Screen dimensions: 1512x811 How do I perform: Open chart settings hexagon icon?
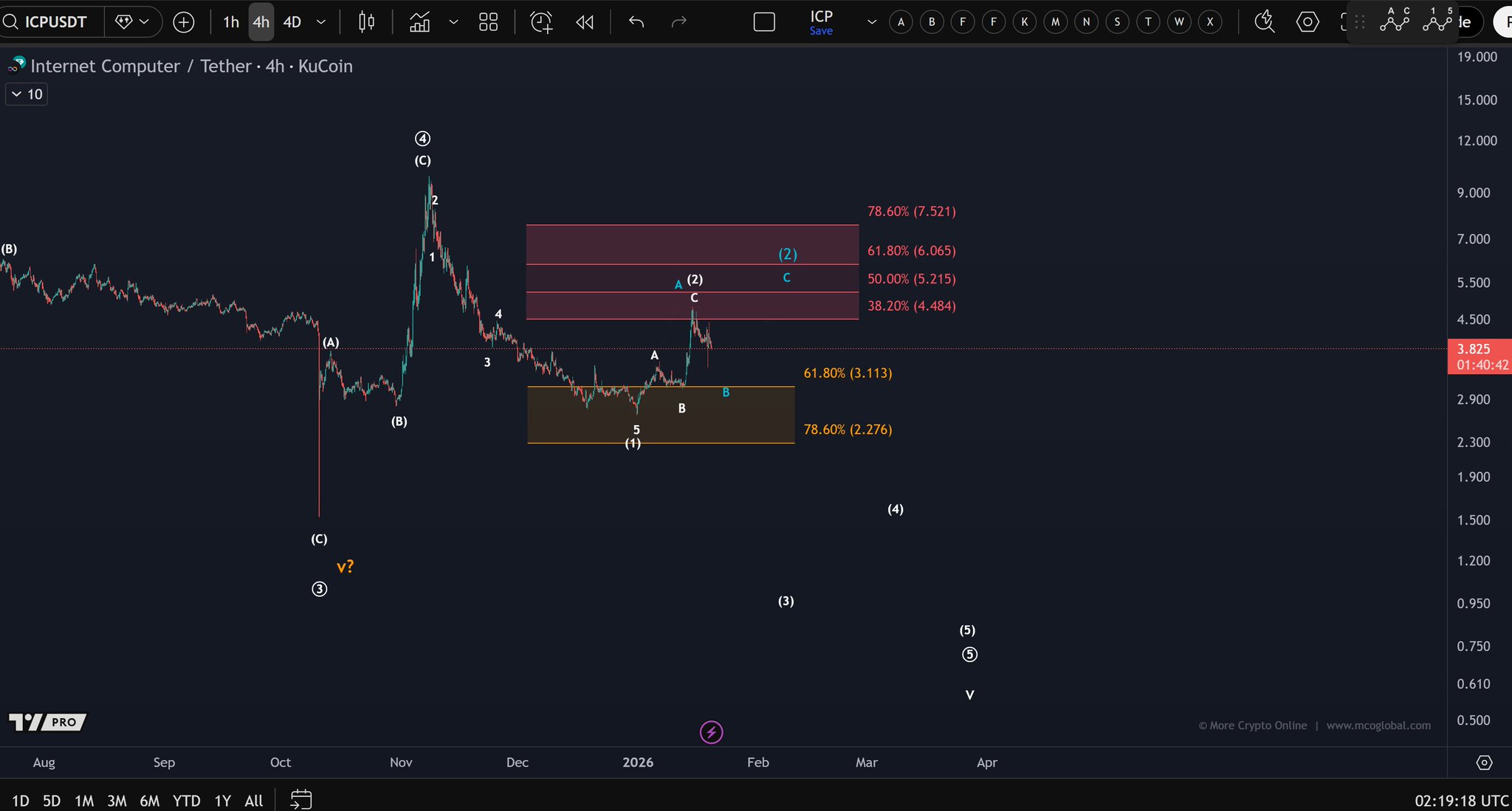tap(1307, 22)
